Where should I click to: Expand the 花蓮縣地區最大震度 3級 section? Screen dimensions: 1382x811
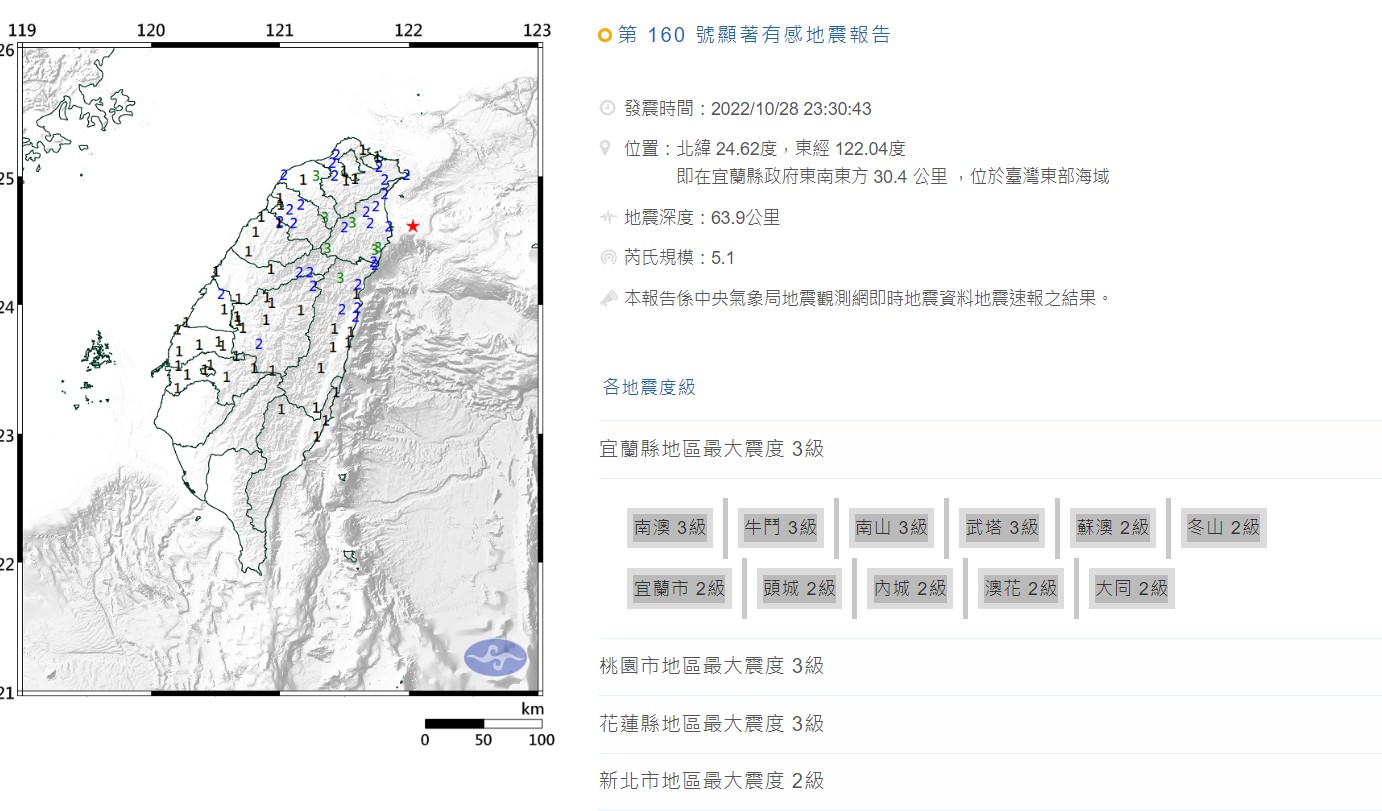pos(990,724)
